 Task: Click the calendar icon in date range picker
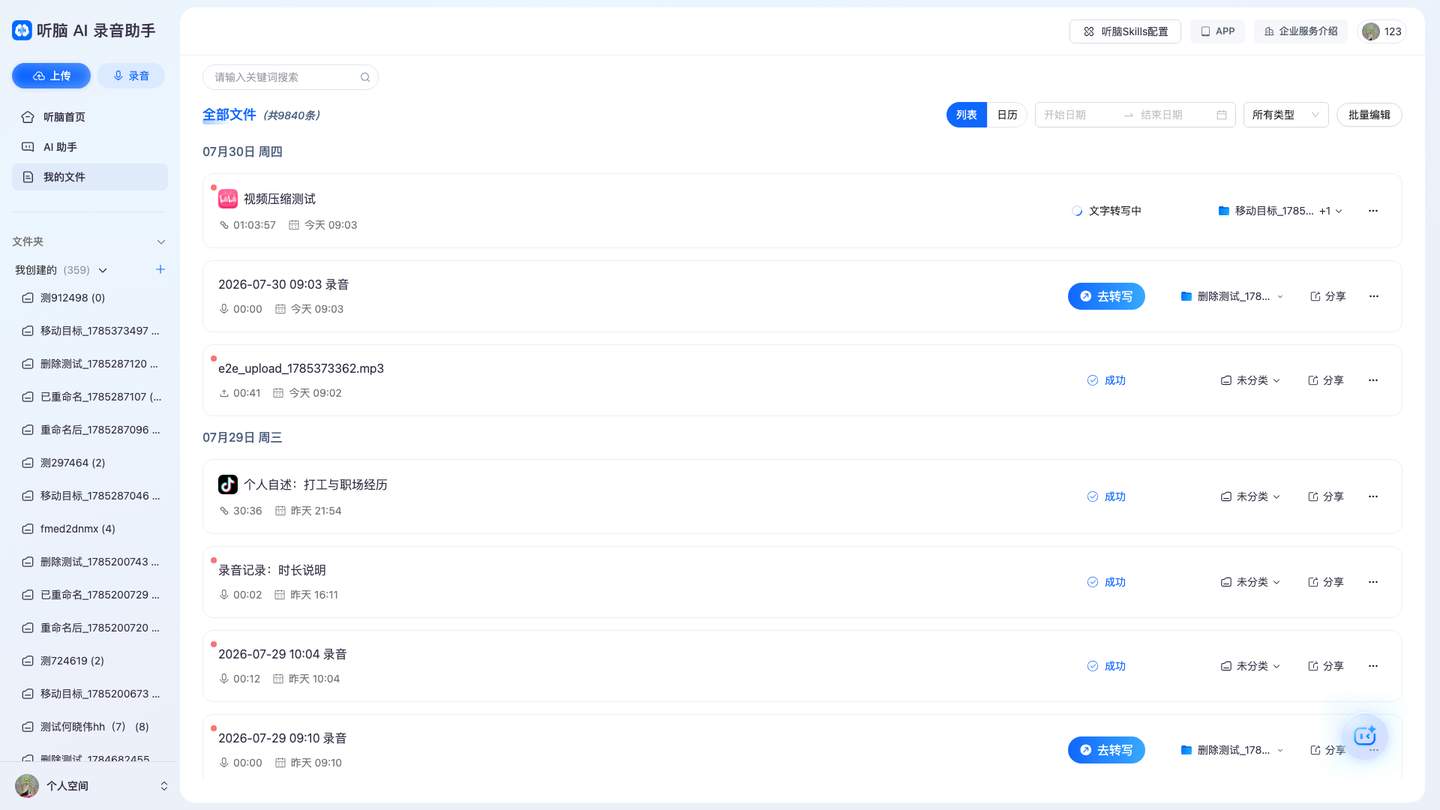click(1221, 115)
